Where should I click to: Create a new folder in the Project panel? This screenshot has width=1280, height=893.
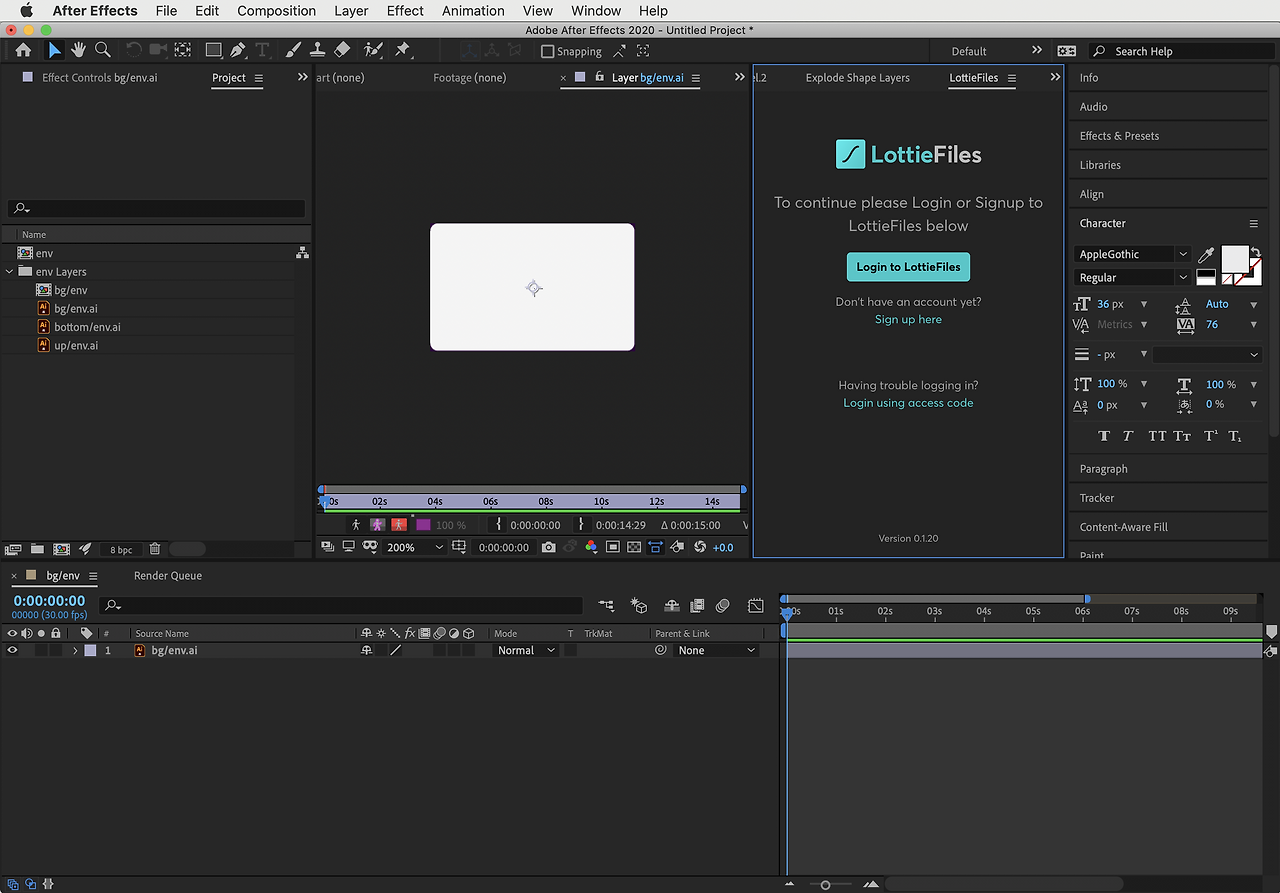pyautogui.click(x=37, y=549)
